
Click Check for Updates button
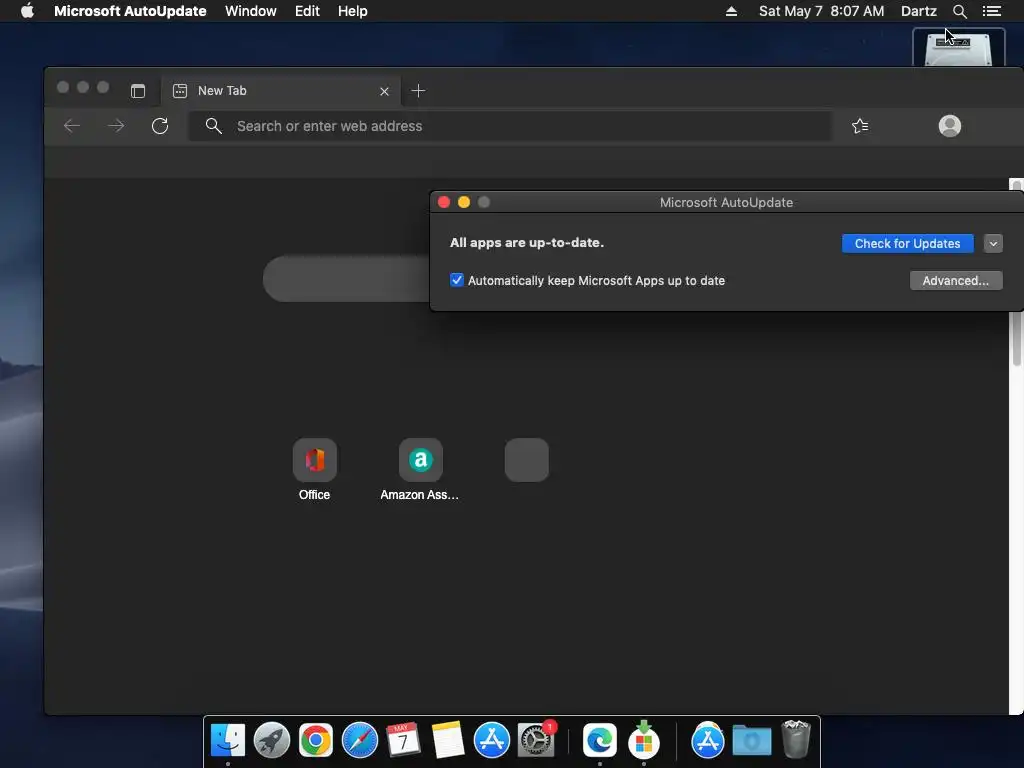(907, 244)
